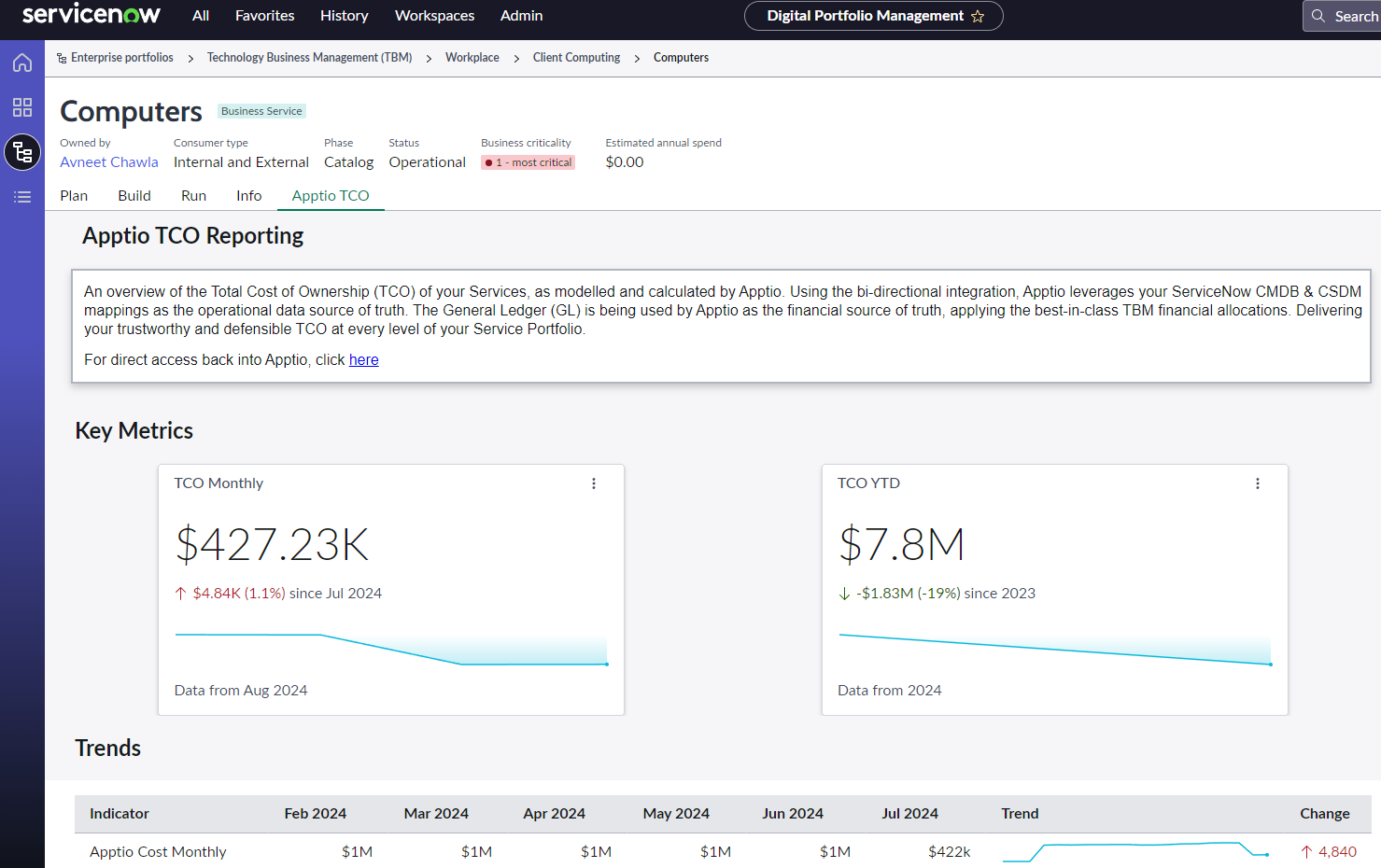This screenshot has height=868, width=1381.
Task: Expand the History menu
Action: [x=345, y=16]
